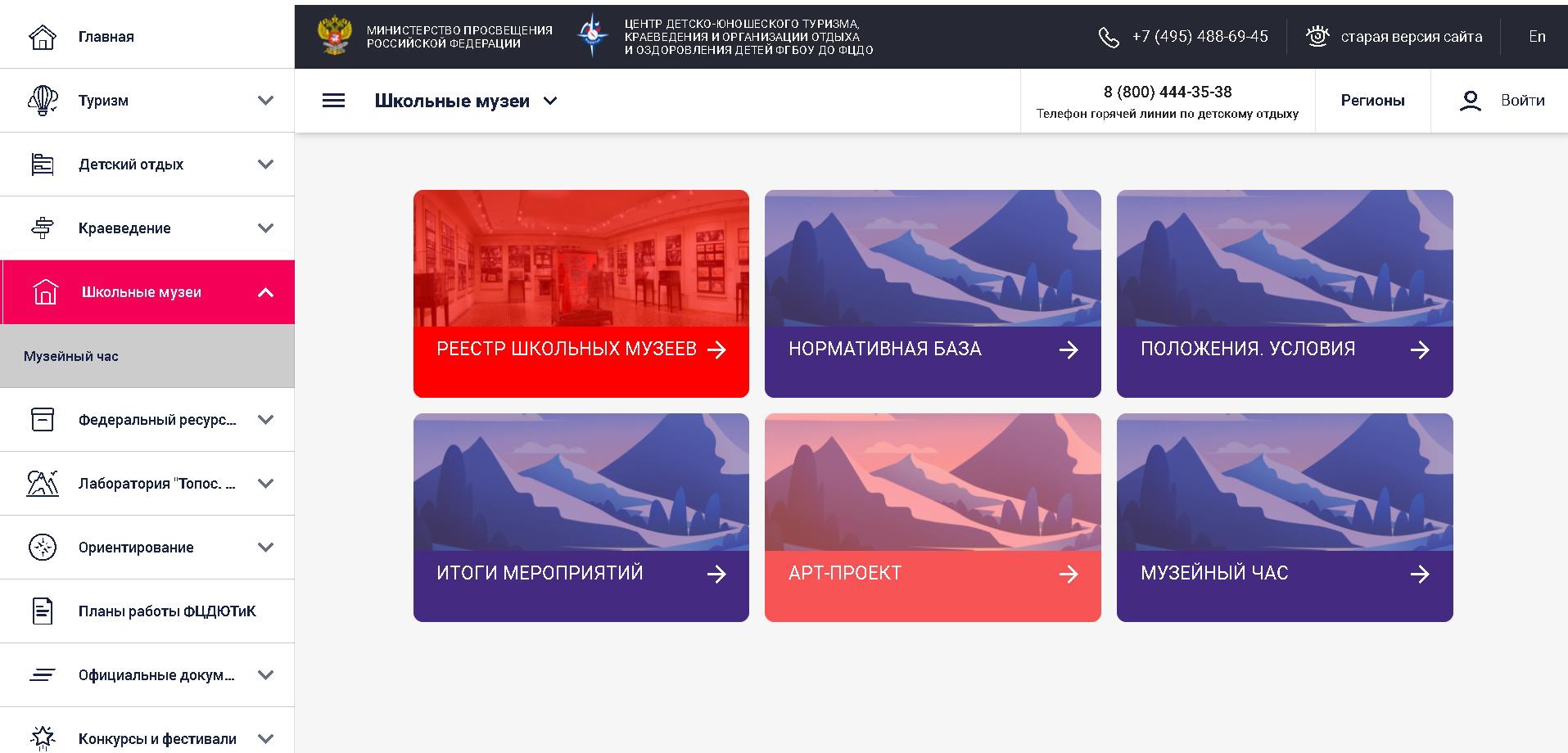The height and width of the screenshot is (753, 1568).
Task: Click arrow on Положения. Условия card
Action: 1420,350
